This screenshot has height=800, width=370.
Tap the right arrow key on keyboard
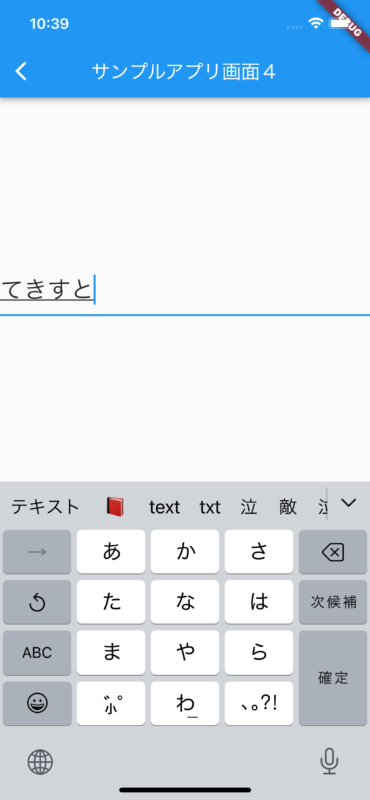point(37,552)
